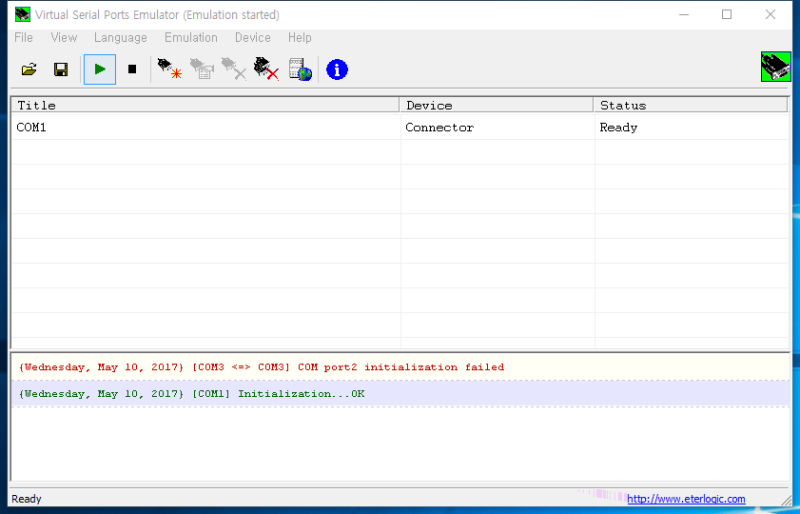The height and width of the screenshot is (514, 800).
Task: Create new device icon with red asterisk
Action: pyautogui.click(x=169, y=69)
